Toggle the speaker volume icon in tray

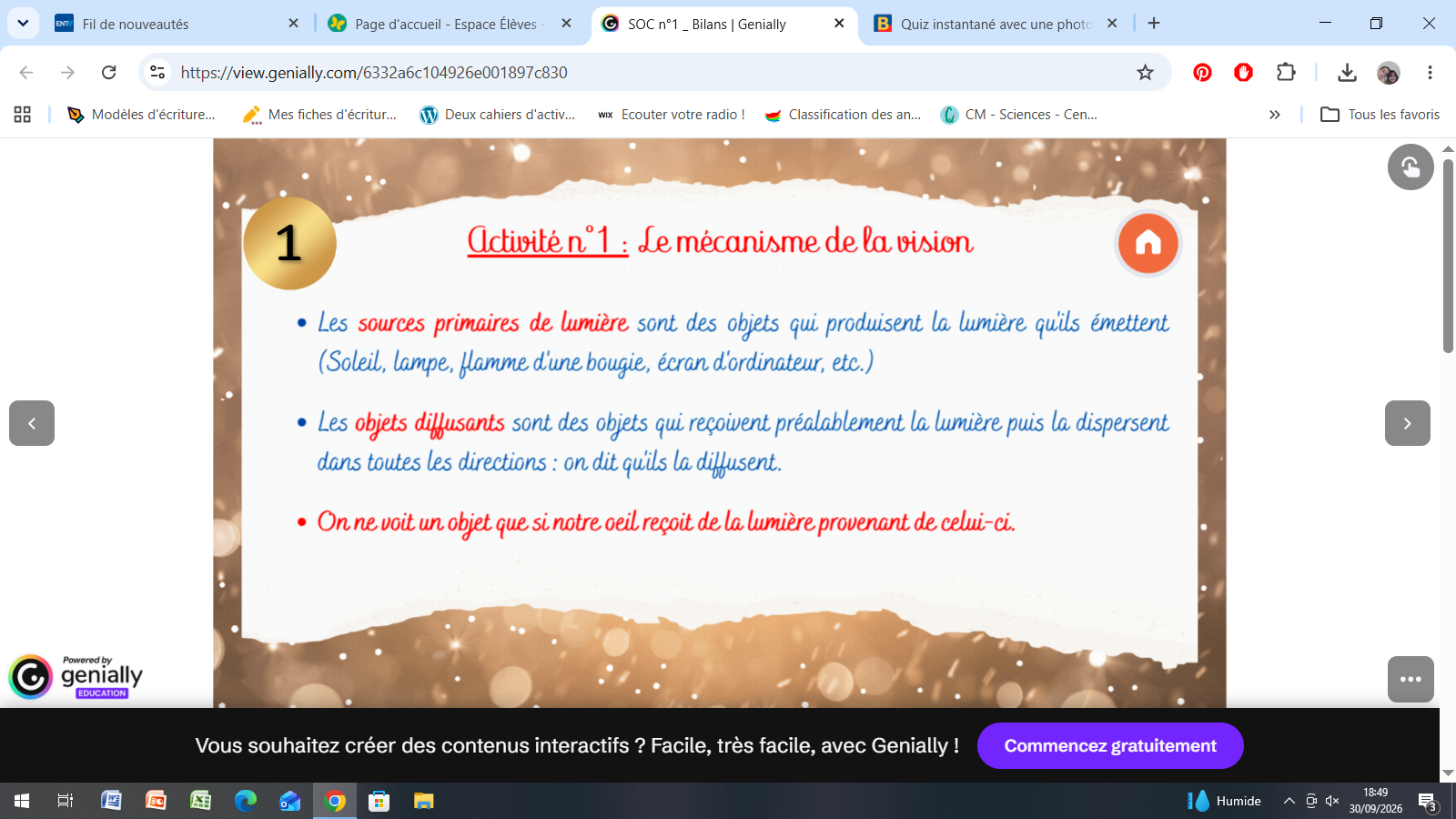coord(1332,801)
